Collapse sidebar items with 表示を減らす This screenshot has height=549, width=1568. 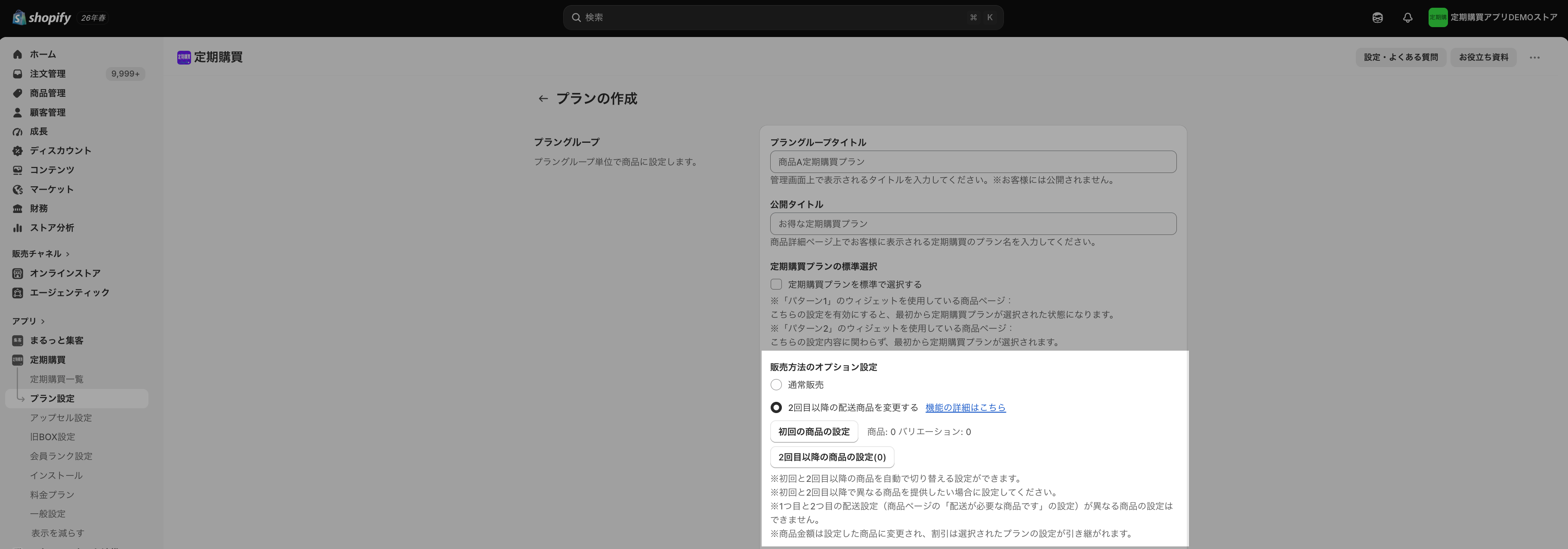pos(58,533)
